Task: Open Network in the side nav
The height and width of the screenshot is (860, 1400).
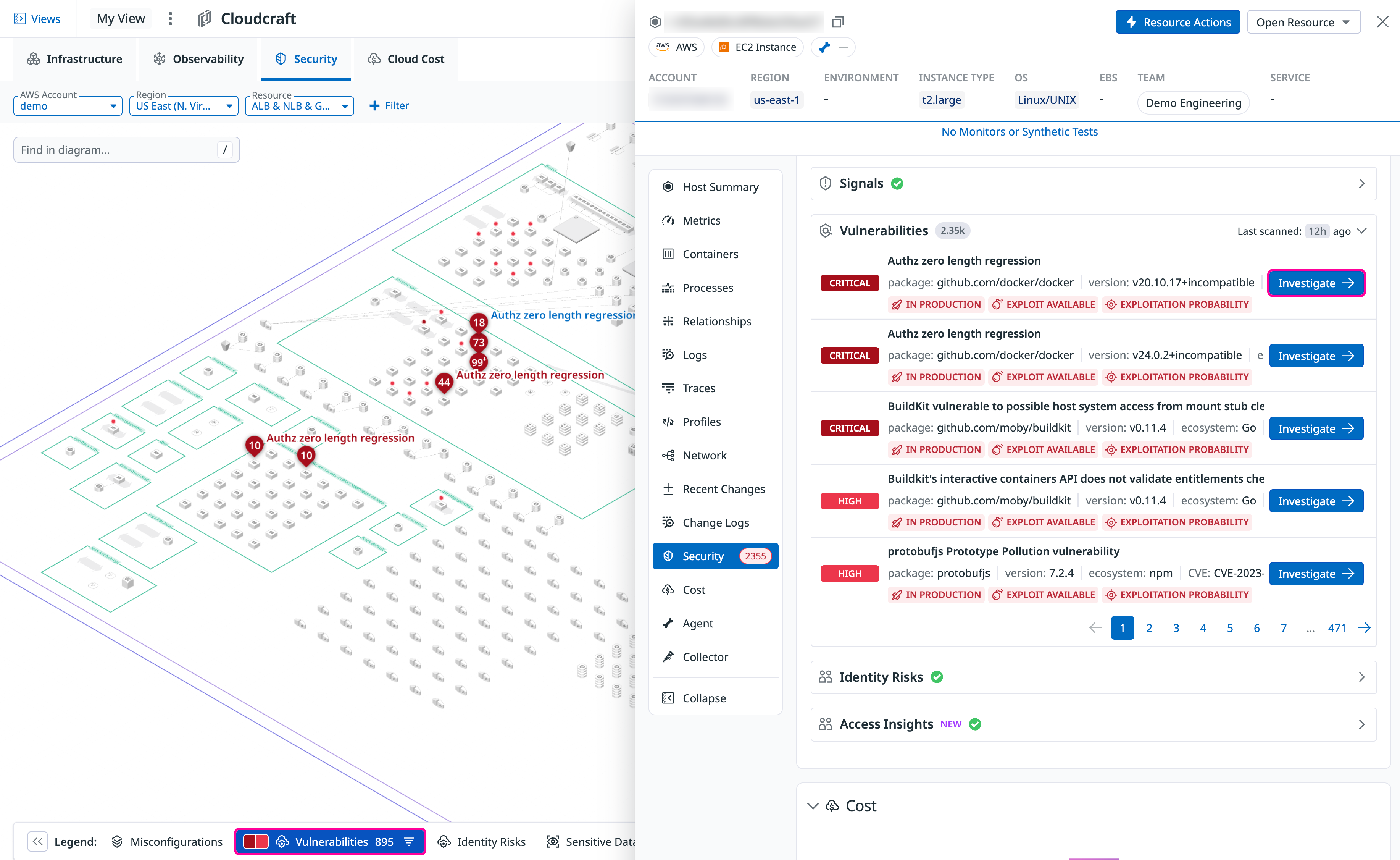Action: coord(715,456)
